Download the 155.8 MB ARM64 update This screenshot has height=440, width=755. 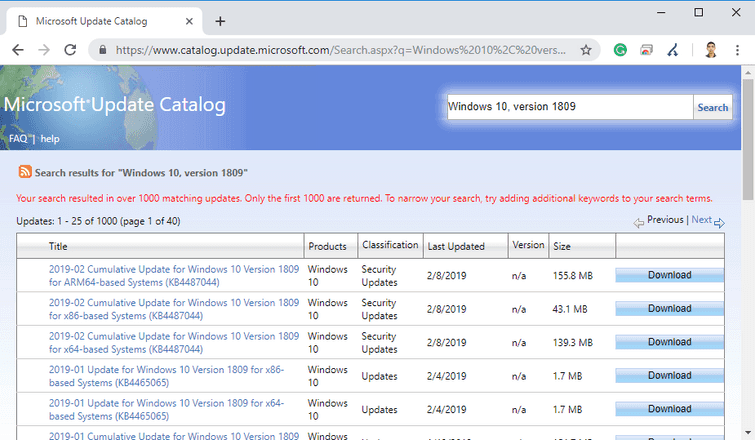[x=669, y=275]
